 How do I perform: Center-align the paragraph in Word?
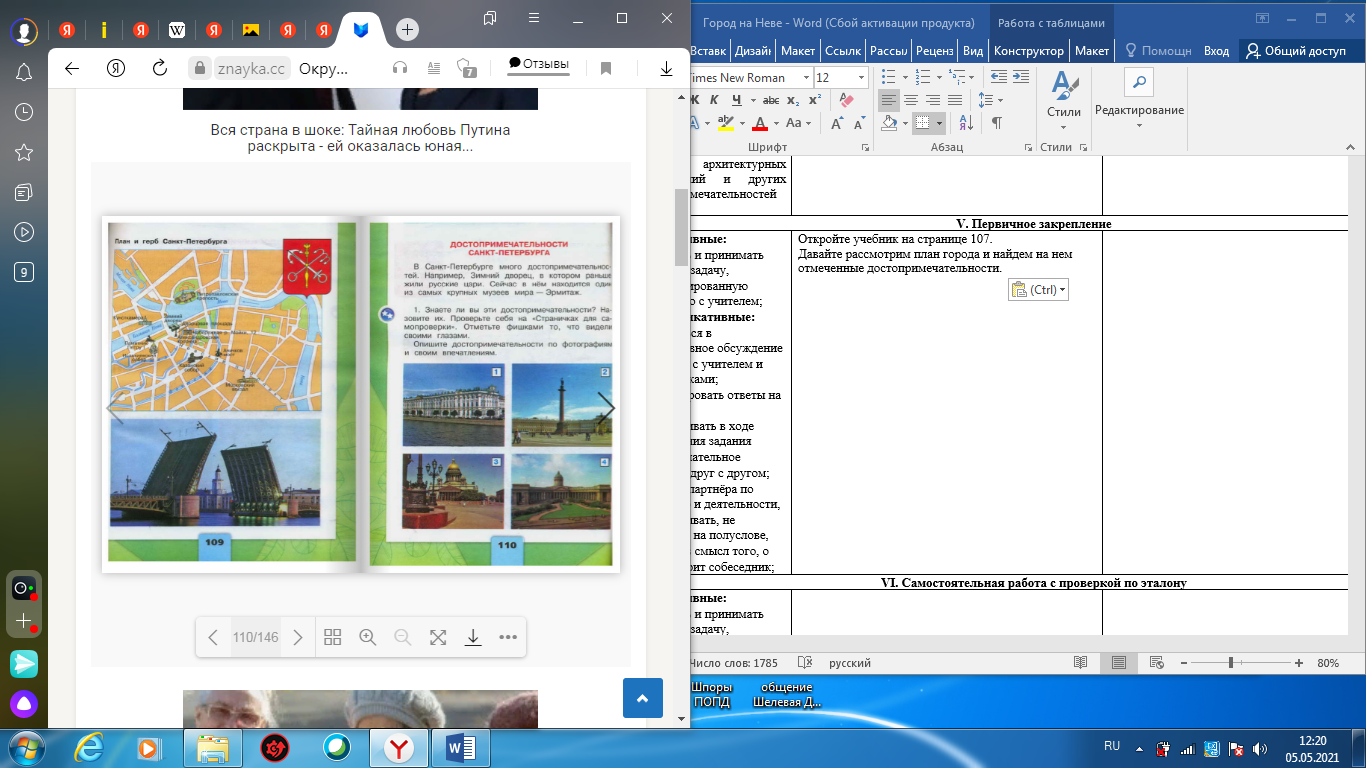click(911, 100)
